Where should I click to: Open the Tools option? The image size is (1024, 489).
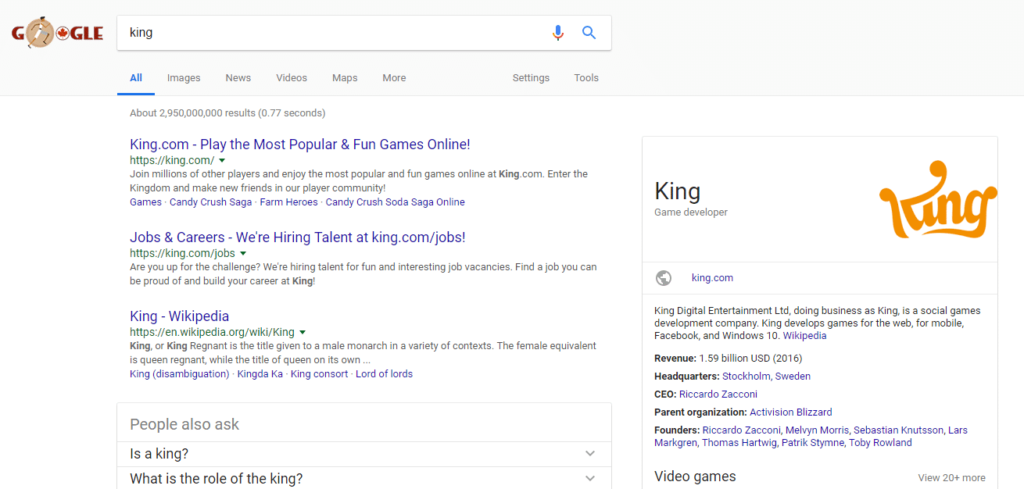[586, 78]
